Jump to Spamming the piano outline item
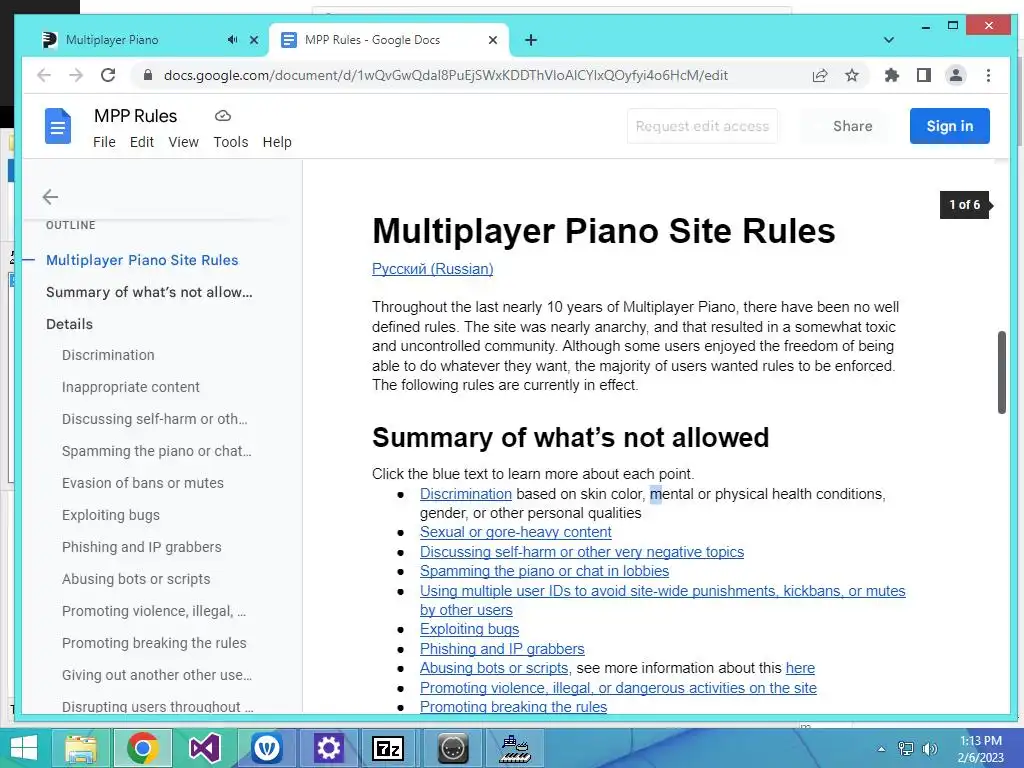The image size is (1024, 768). pos(157,451)
